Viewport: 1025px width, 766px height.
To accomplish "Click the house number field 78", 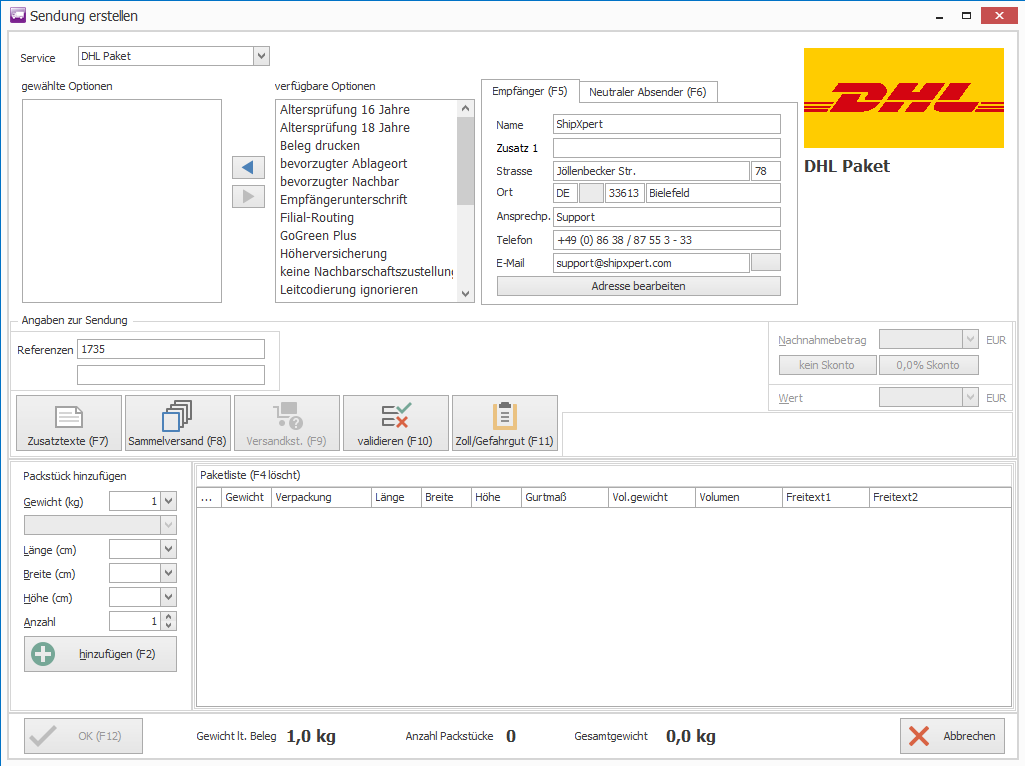I will pyautogui.click(x=766, y=171).
